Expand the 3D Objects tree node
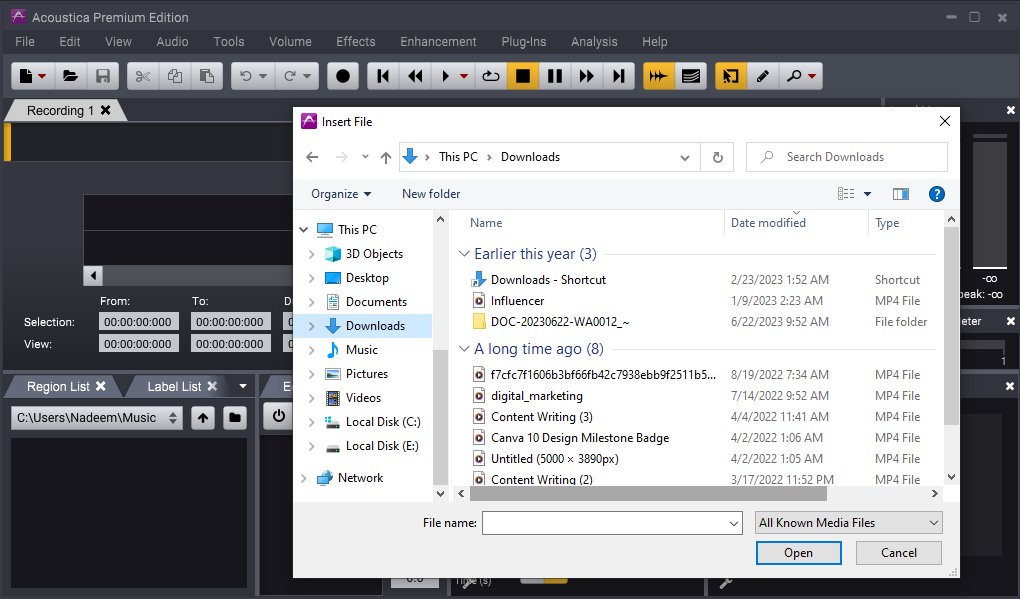 click(x=312, y=254)
